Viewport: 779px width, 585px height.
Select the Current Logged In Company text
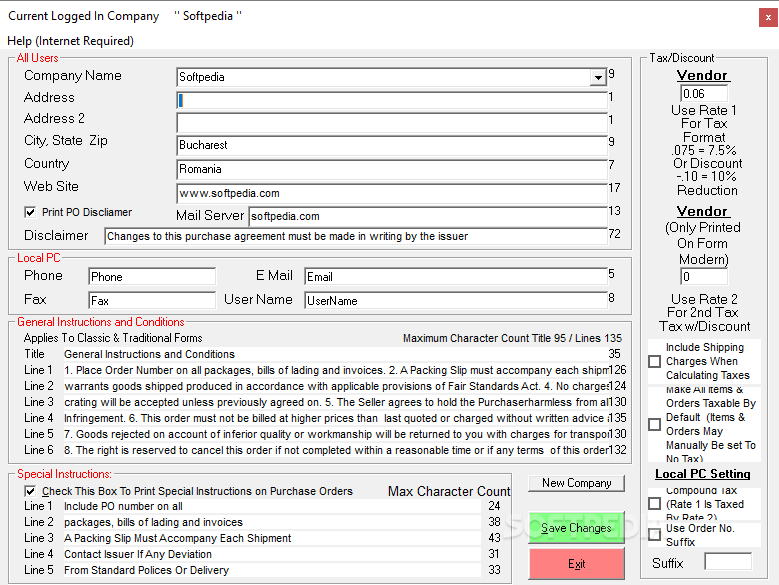click(83, 16)
